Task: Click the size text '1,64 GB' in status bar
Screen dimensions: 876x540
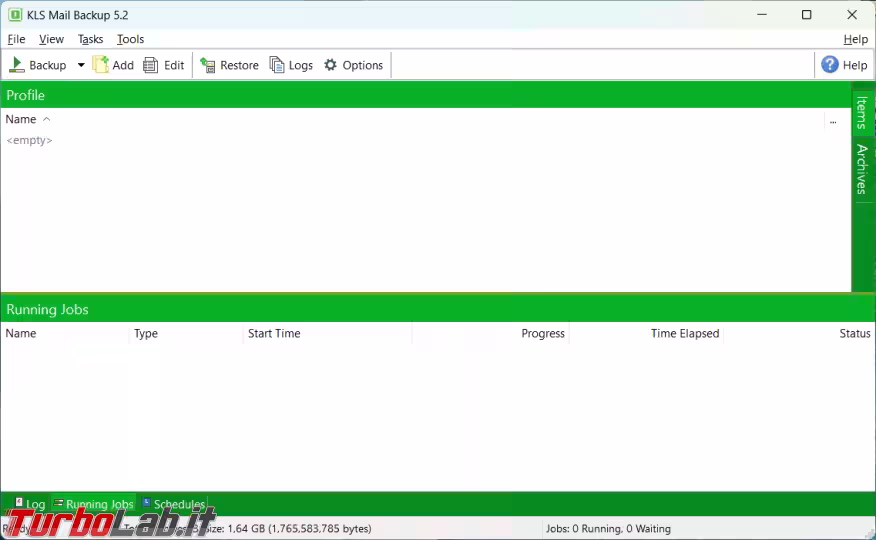Action: click(x=246, y=528)
